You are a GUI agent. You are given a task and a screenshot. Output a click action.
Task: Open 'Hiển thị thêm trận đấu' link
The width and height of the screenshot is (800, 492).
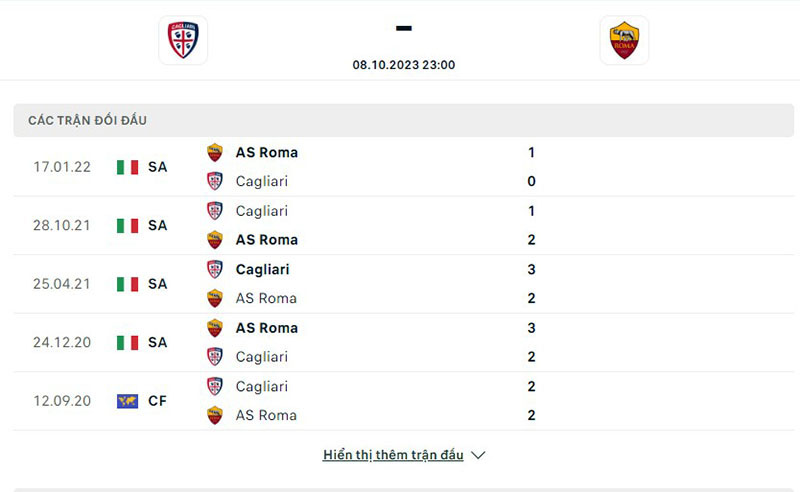click(393, 455)
